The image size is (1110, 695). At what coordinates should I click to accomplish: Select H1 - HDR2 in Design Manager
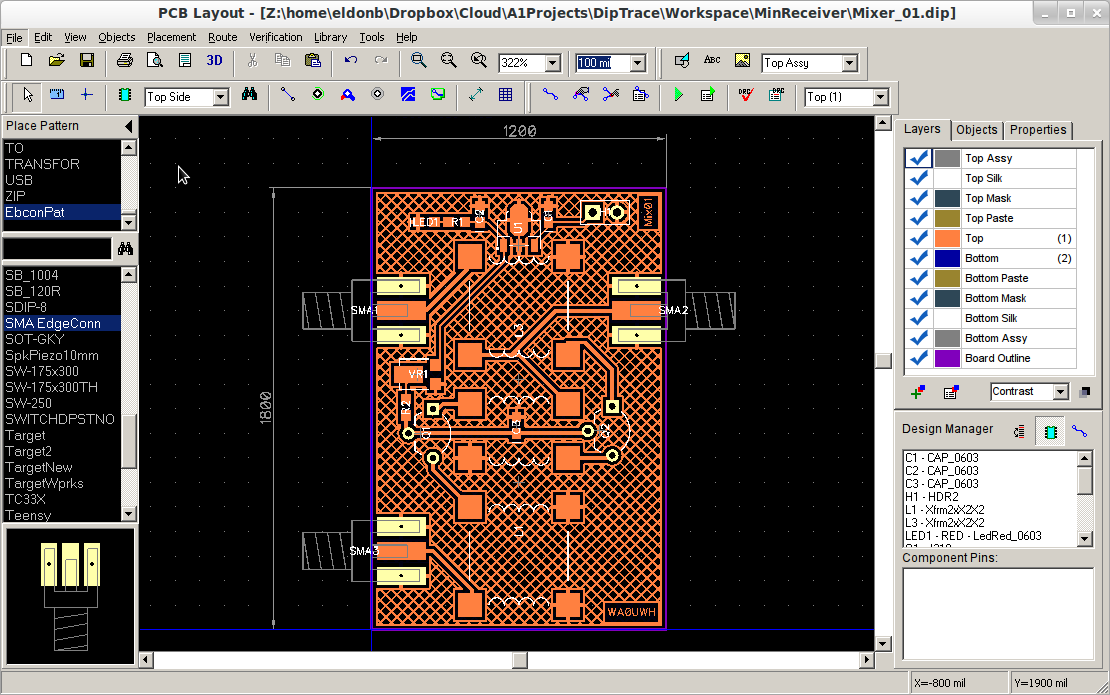[x=932, y=498]
